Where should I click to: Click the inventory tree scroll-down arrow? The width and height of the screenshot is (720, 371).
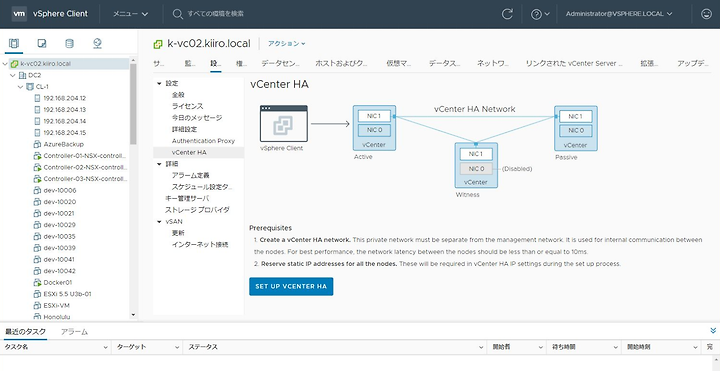pos(133,315)
